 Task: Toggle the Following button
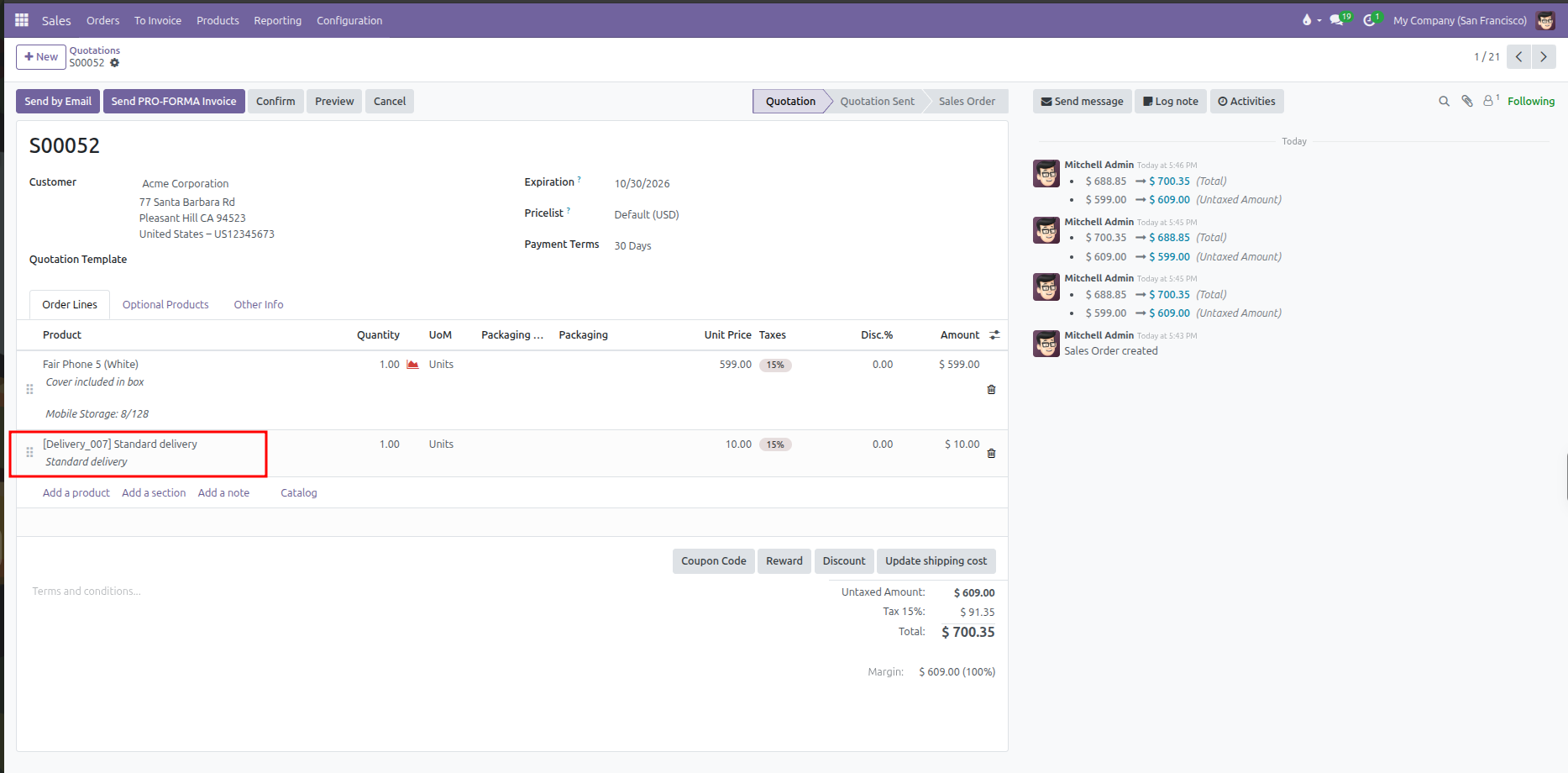[x=1531, y=102]
